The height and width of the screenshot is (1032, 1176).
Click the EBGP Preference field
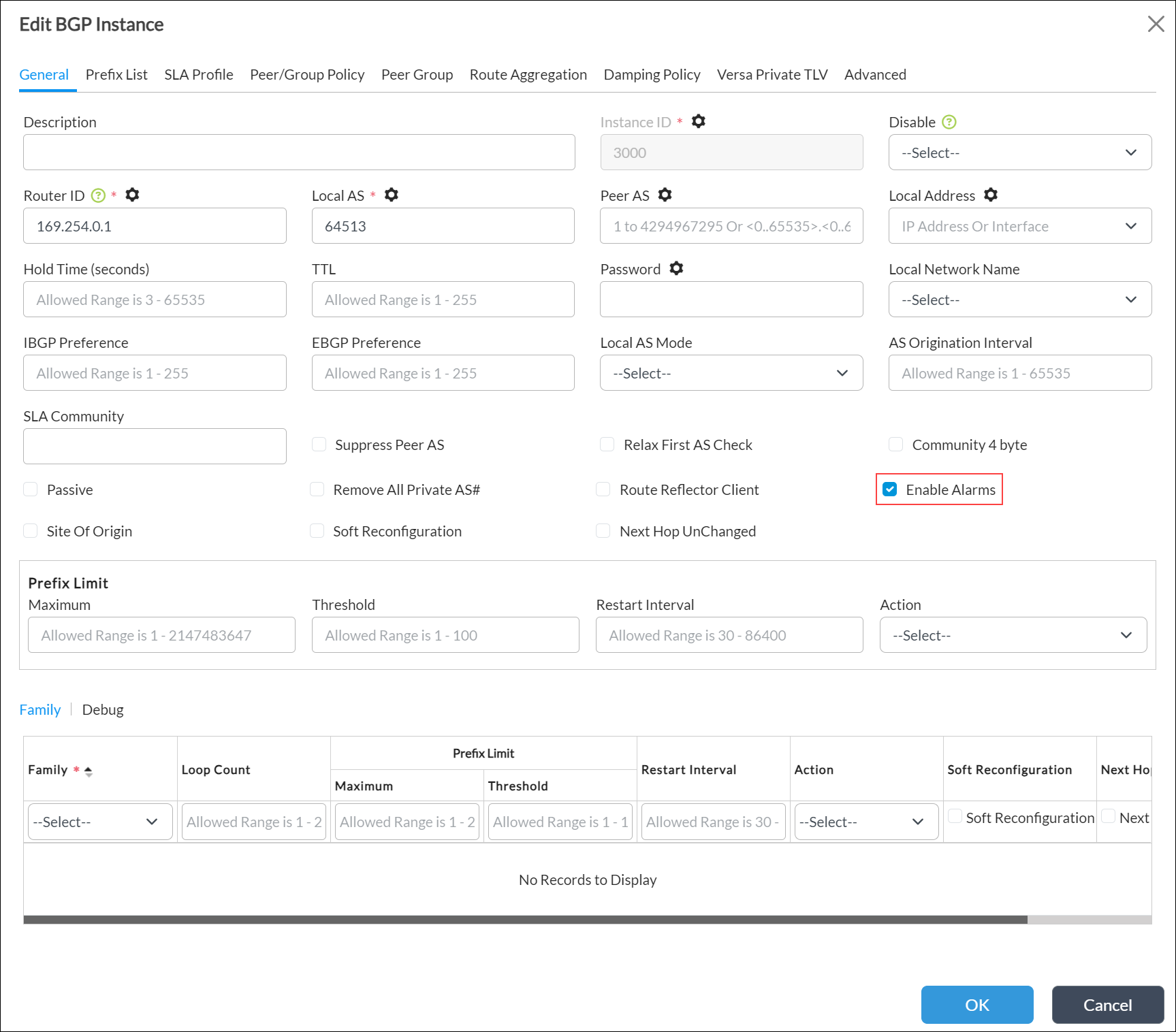pos(443,373)
